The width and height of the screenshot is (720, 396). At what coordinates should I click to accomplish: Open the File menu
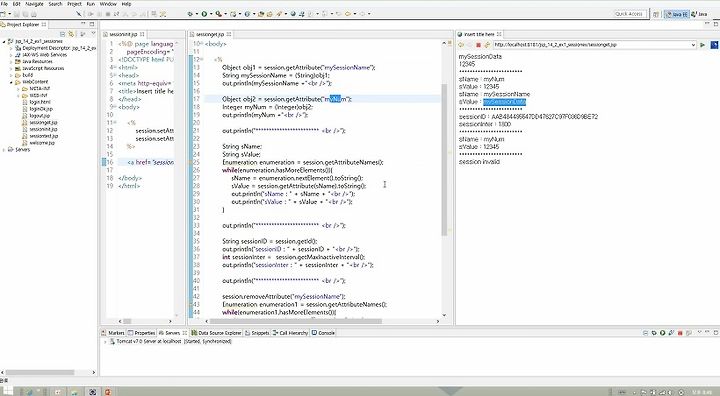[4, 4]
